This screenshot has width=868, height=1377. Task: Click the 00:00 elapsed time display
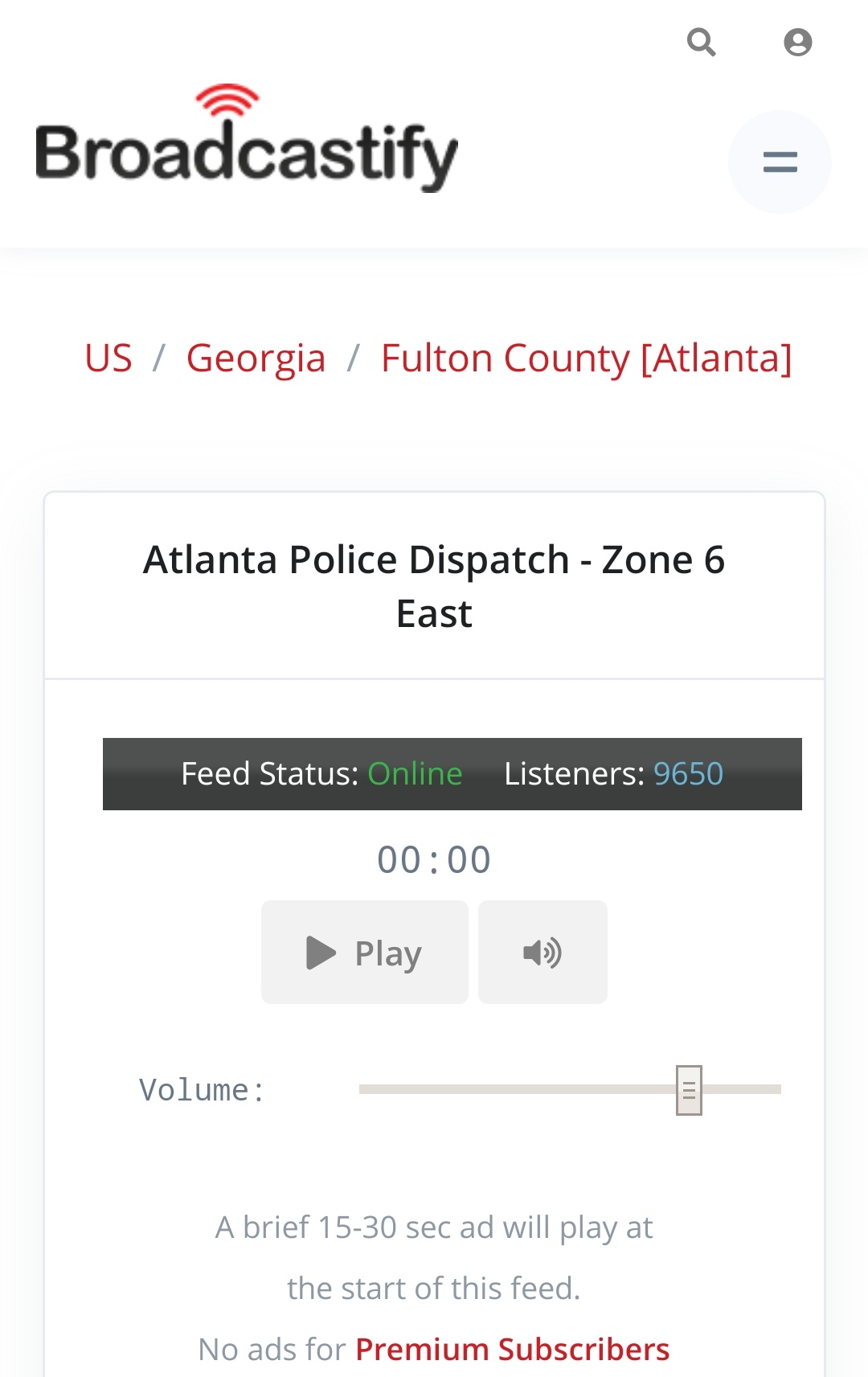point(434,859)
